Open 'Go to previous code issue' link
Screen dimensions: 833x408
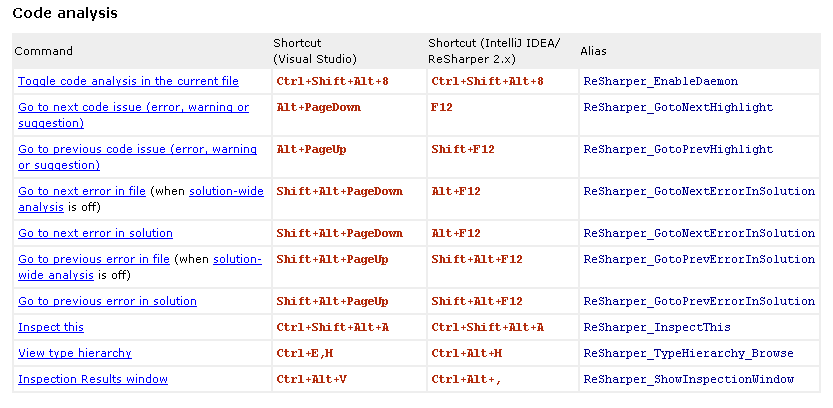[x=138, y=157]
